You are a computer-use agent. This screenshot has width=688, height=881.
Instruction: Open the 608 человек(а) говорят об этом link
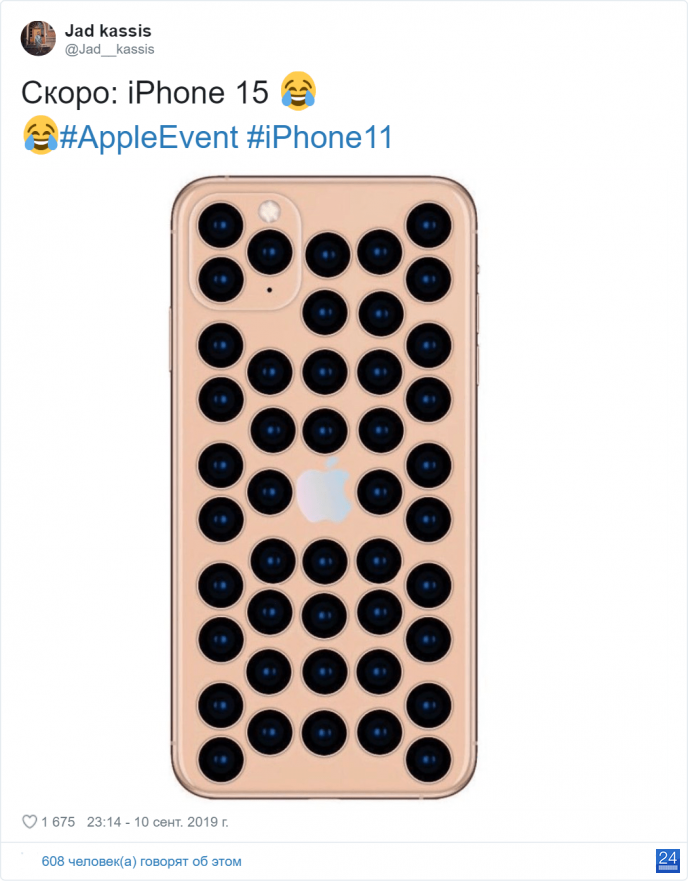[x=142, y=861]
